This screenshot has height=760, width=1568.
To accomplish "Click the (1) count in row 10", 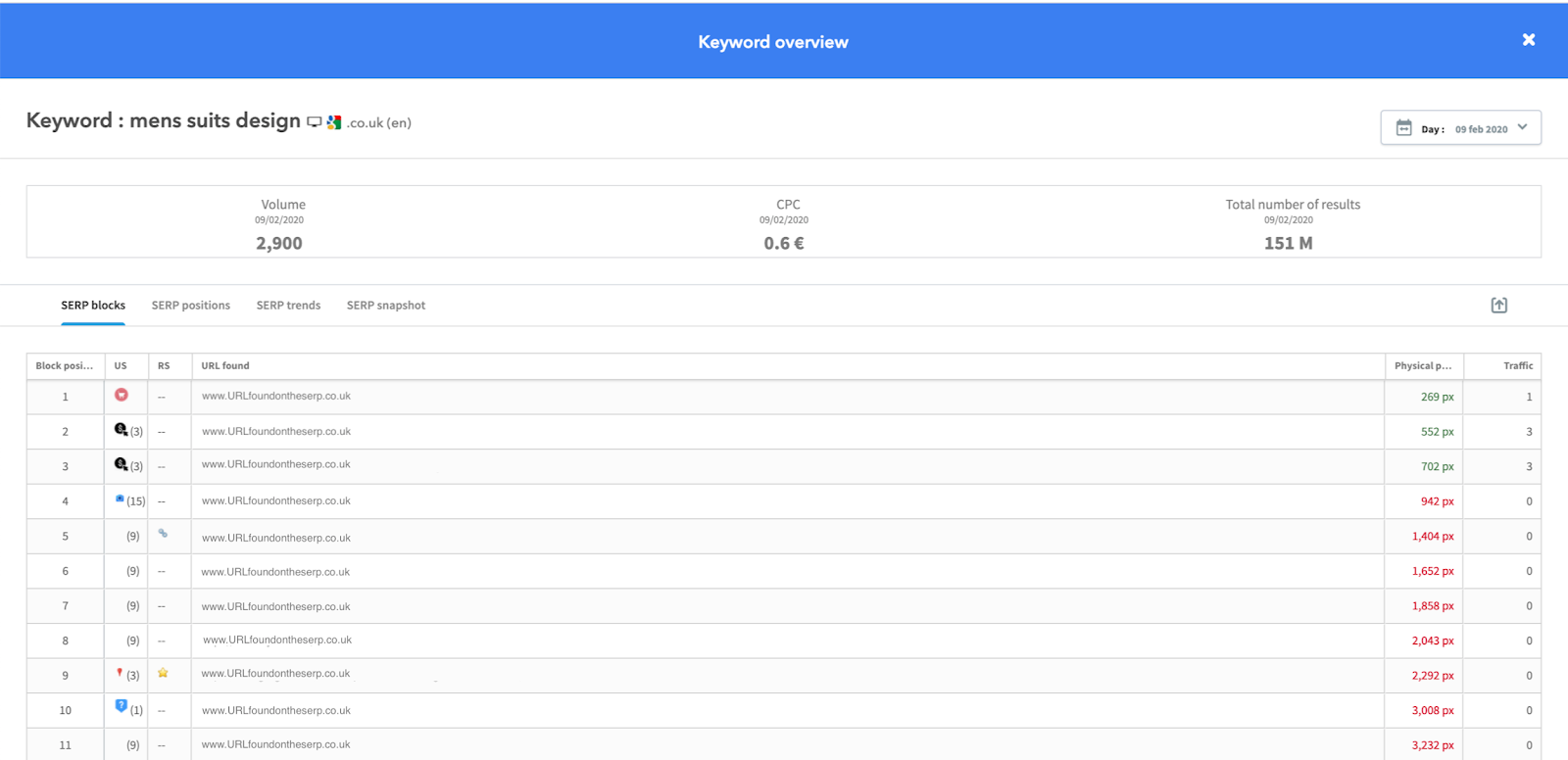I will (136, 711).
